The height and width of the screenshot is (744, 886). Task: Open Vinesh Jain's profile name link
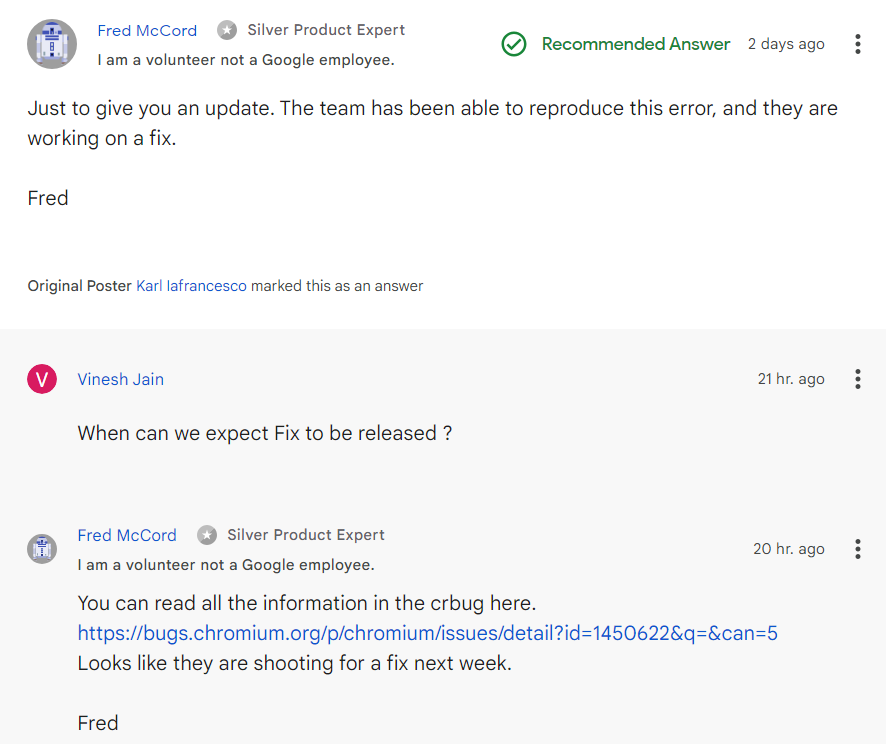click(121, 379)
